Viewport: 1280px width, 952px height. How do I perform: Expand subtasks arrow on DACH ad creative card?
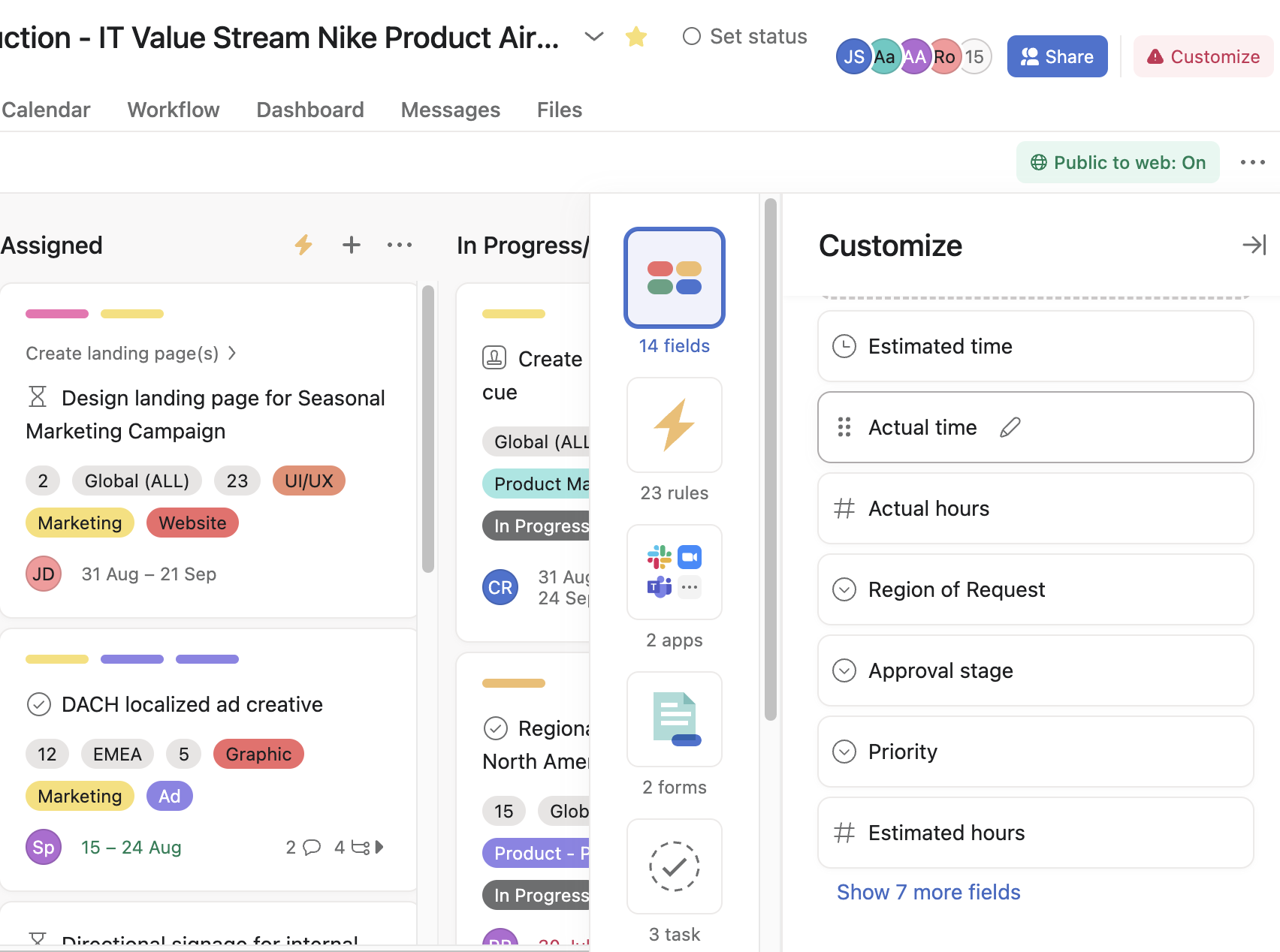click(379, 847)
